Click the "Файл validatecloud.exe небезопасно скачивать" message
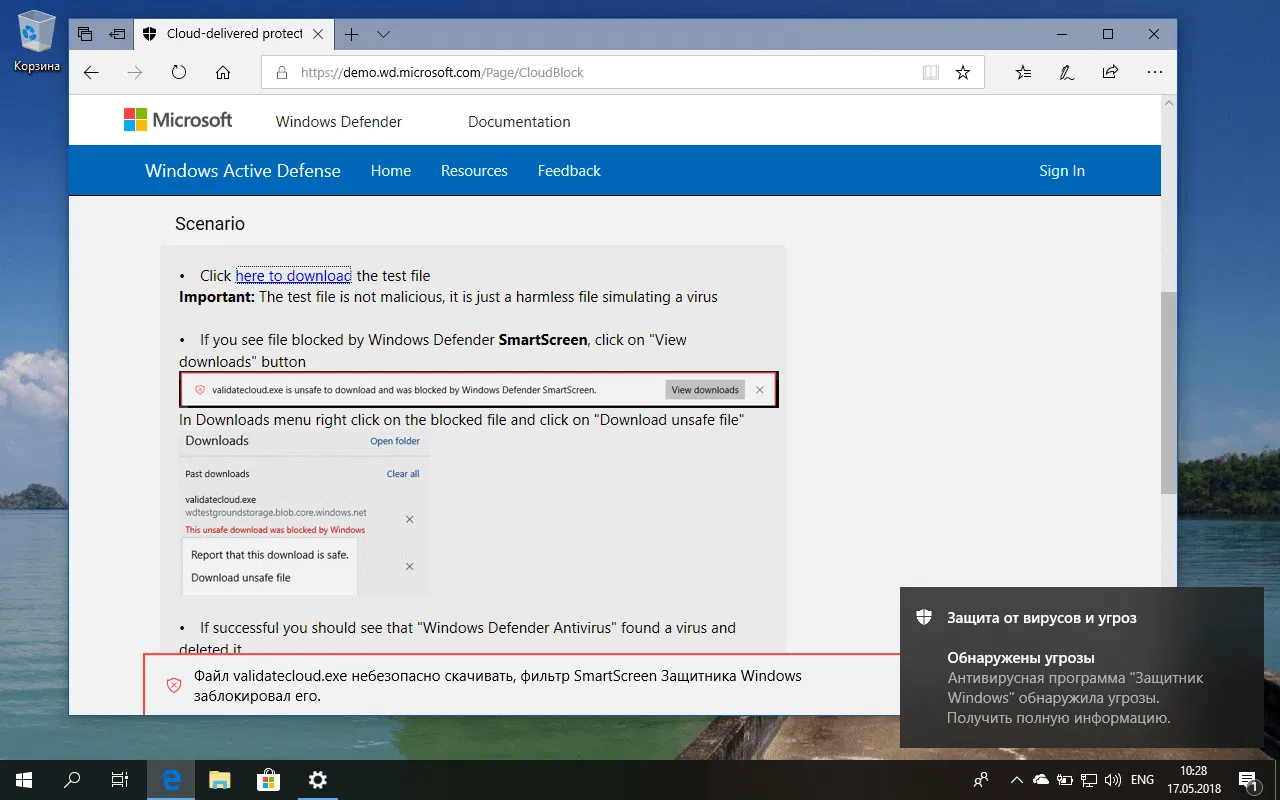This screenshot has height=800, width=1280. [x=498, y=685]
